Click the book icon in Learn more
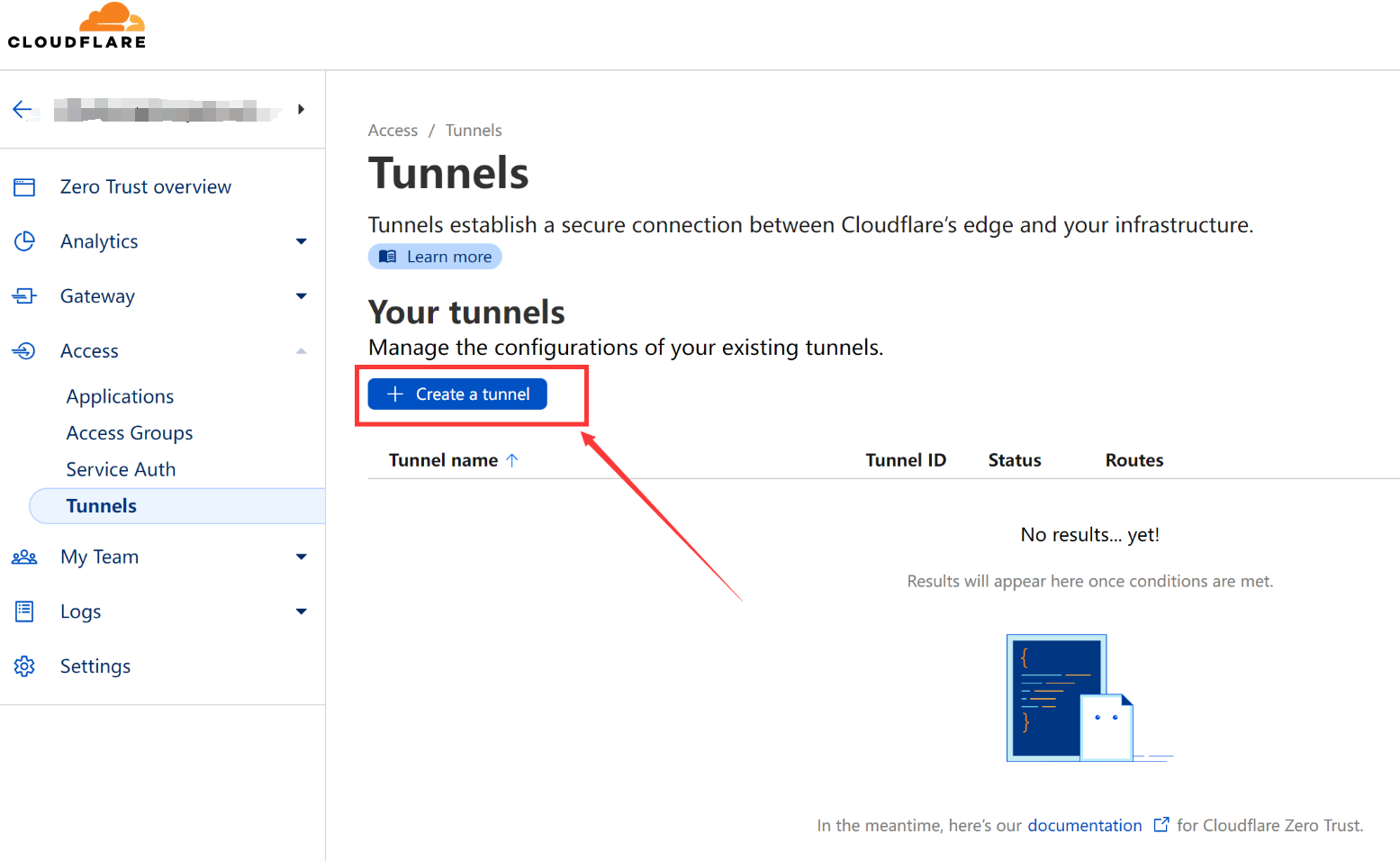This screenshot has width=1400, height=861. click(x=388, y=257)
